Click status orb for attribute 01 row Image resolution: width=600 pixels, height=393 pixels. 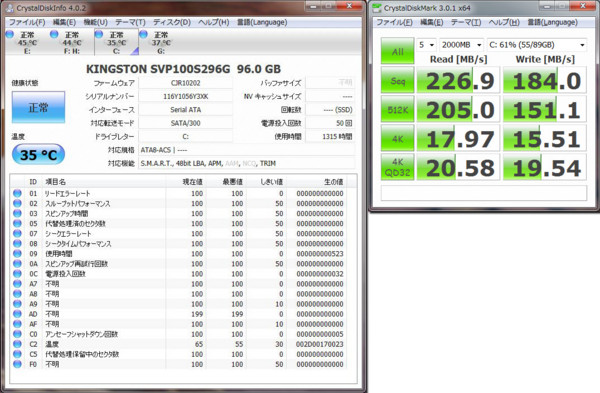17,193
